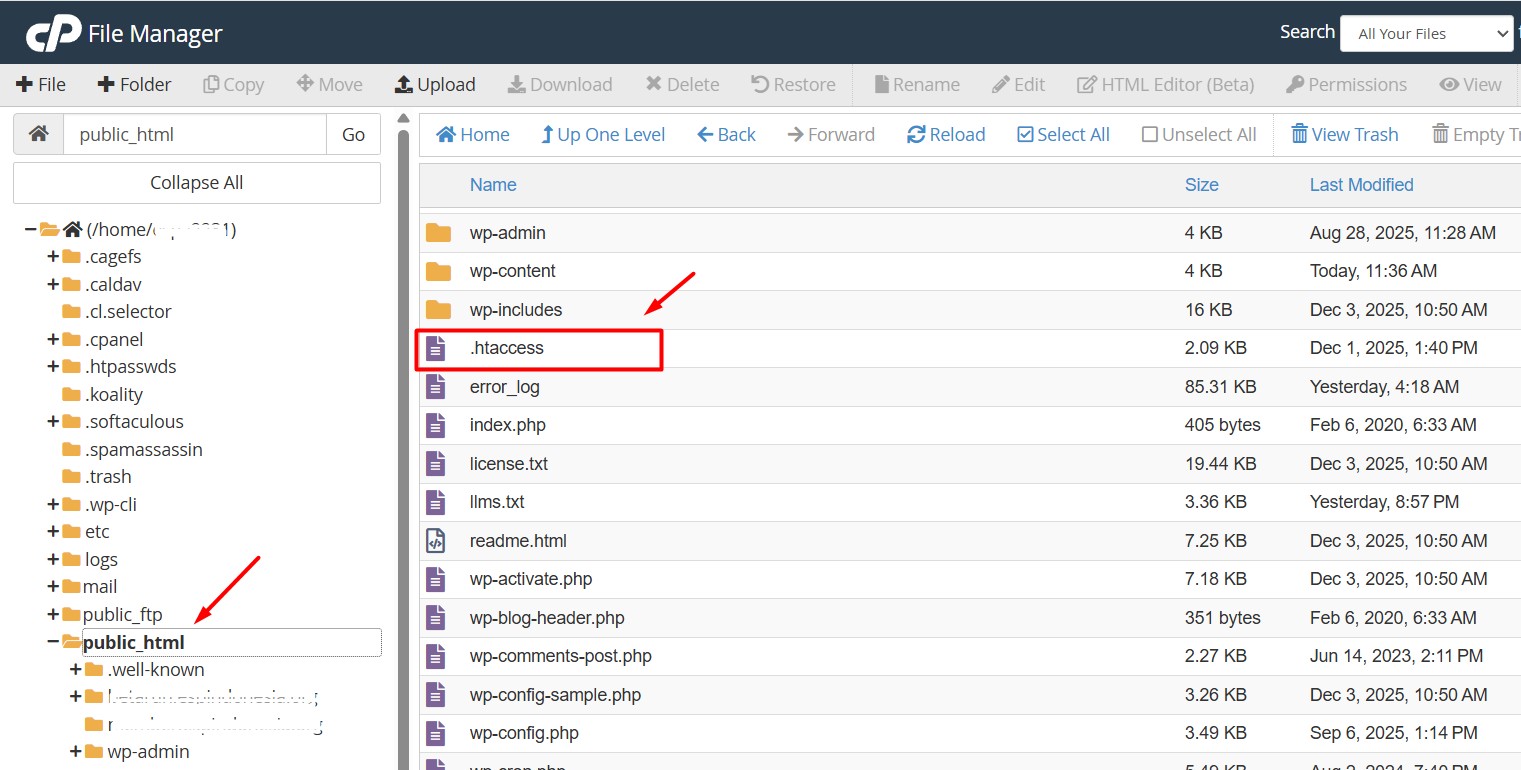Image resolution: width=1521 pixels, height=770 pixels.
Task: Go Up One Level
Action: 602,135
